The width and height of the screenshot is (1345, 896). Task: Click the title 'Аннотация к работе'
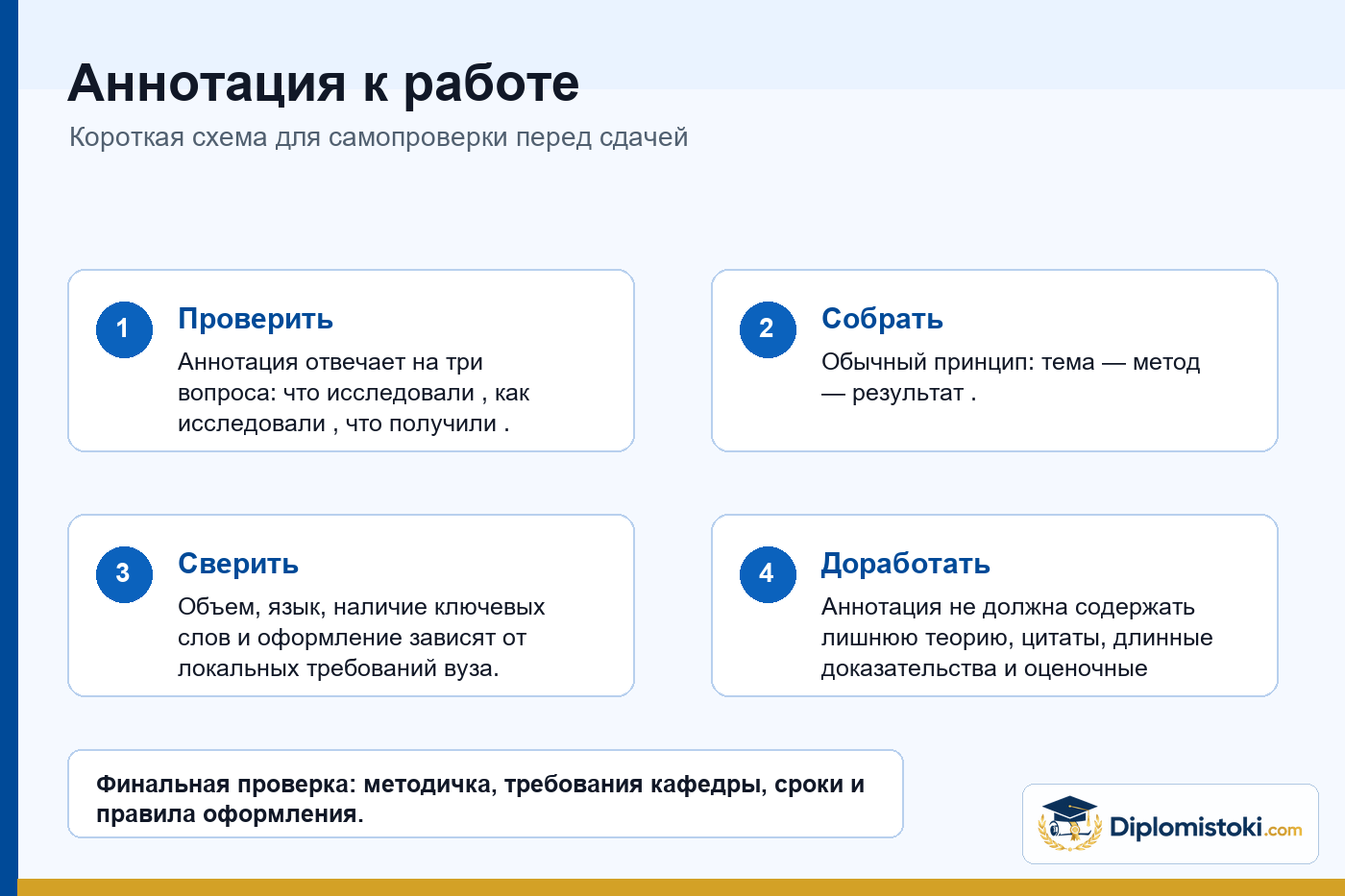click(324, 84)
